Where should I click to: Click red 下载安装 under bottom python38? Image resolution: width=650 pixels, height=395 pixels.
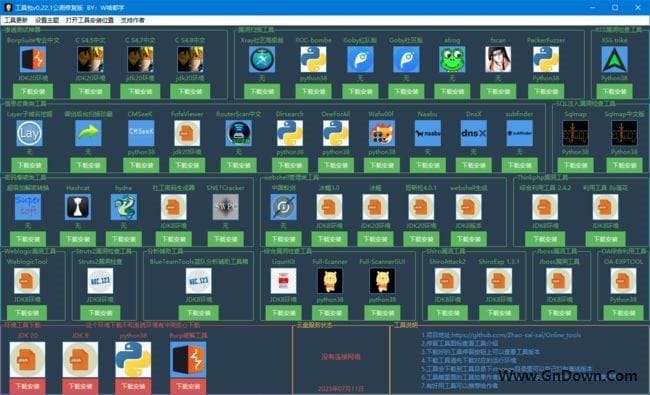pyautogui.click(x=133, y=386)
